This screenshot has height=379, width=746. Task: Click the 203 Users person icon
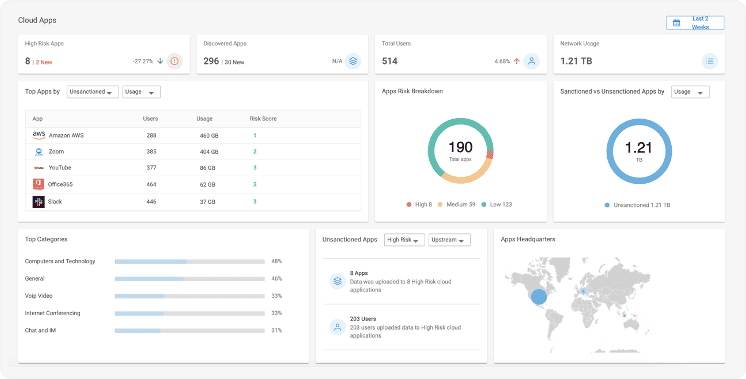[x=337, y=327]
